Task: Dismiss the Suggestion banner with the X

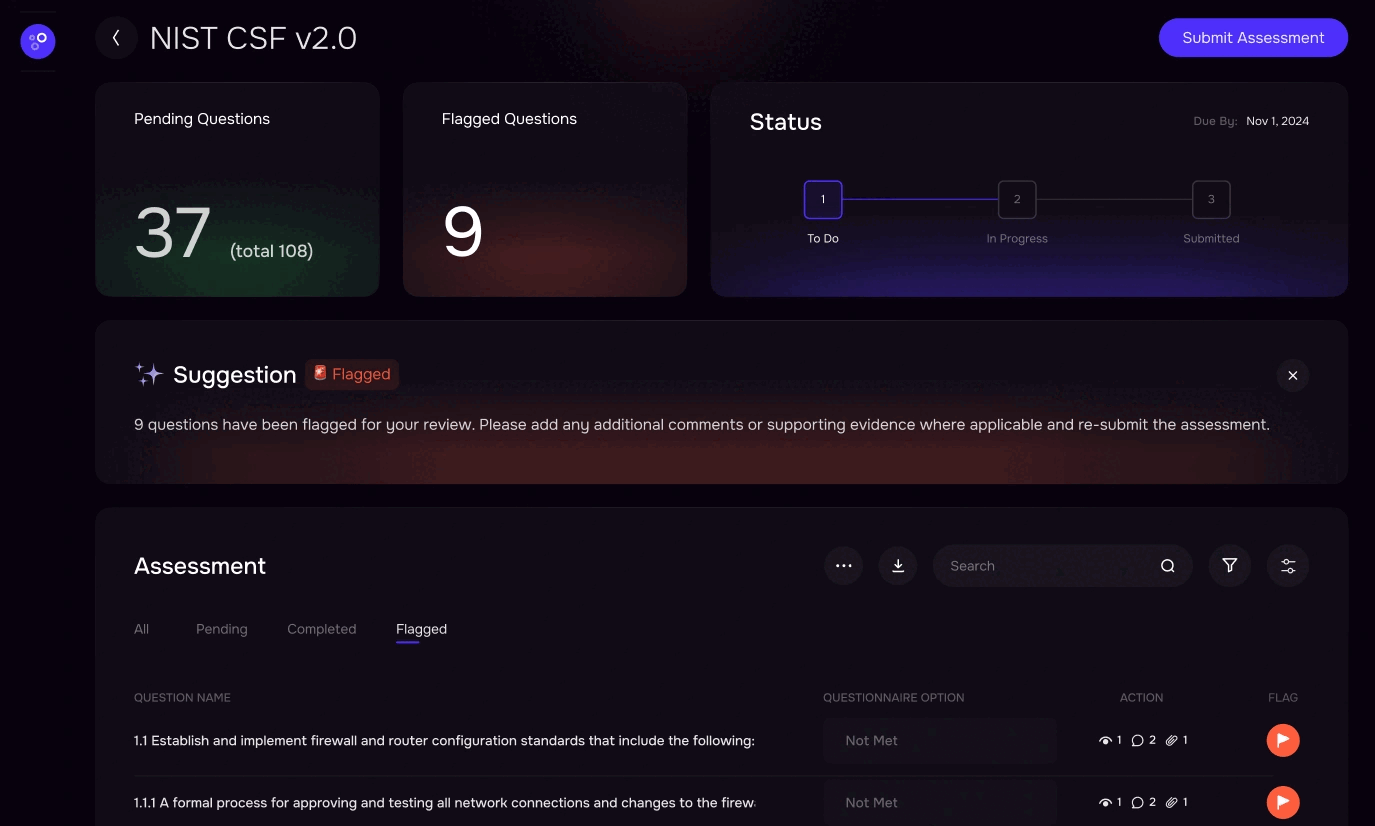Action: pyautogui.click(x=1293, y=375)
